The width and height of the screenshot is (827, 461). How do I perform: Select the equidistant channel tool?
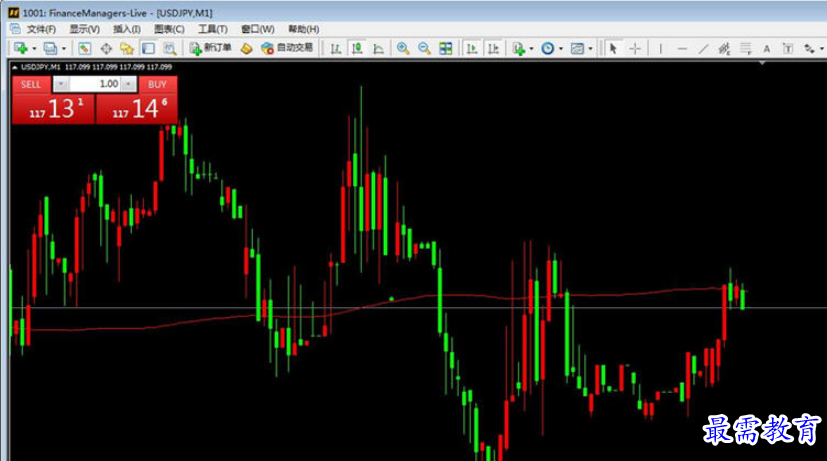[x=724, y=49]
